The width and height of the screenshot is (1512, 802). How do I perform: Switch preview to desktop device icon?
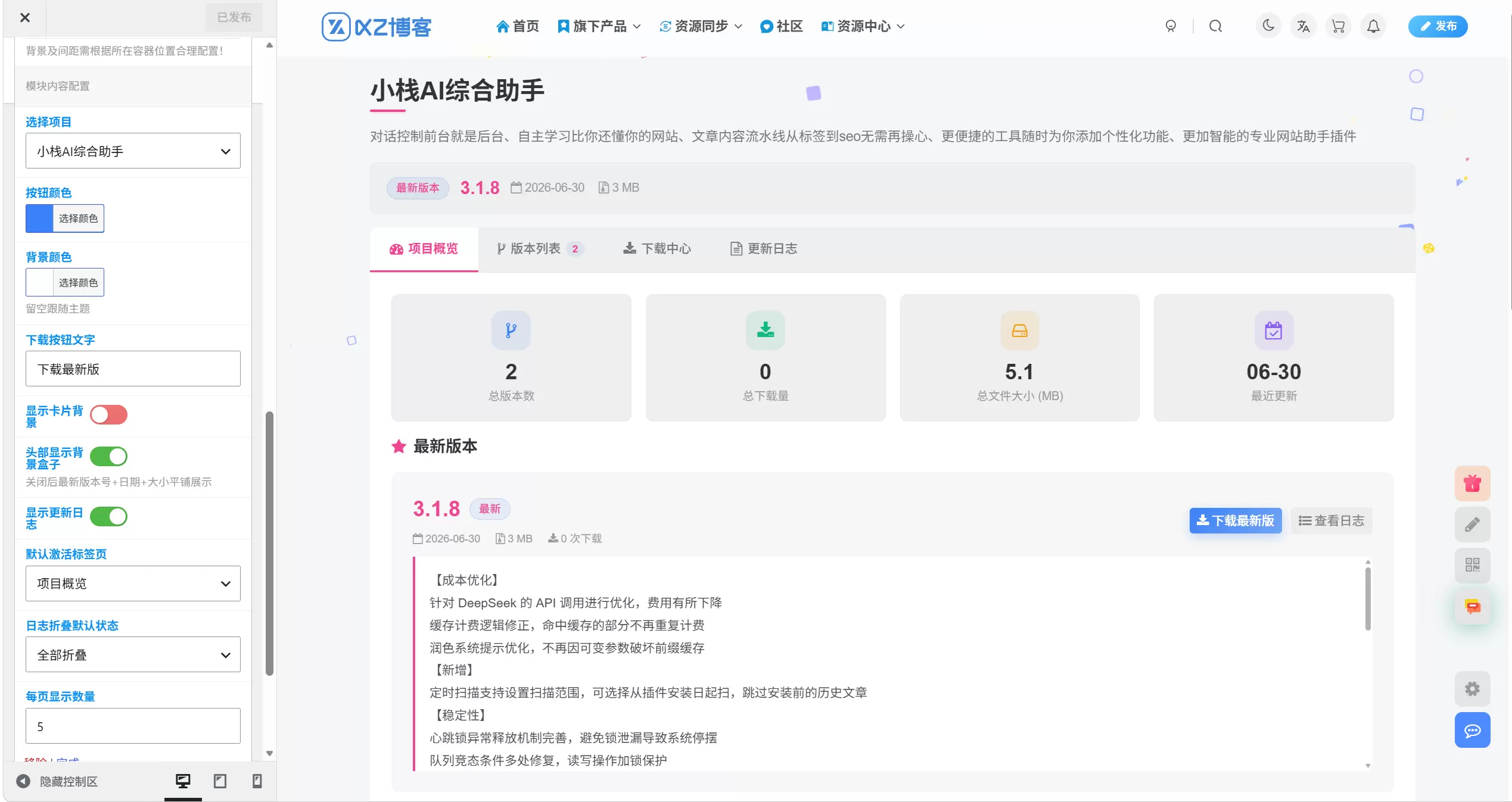[183, 781]
